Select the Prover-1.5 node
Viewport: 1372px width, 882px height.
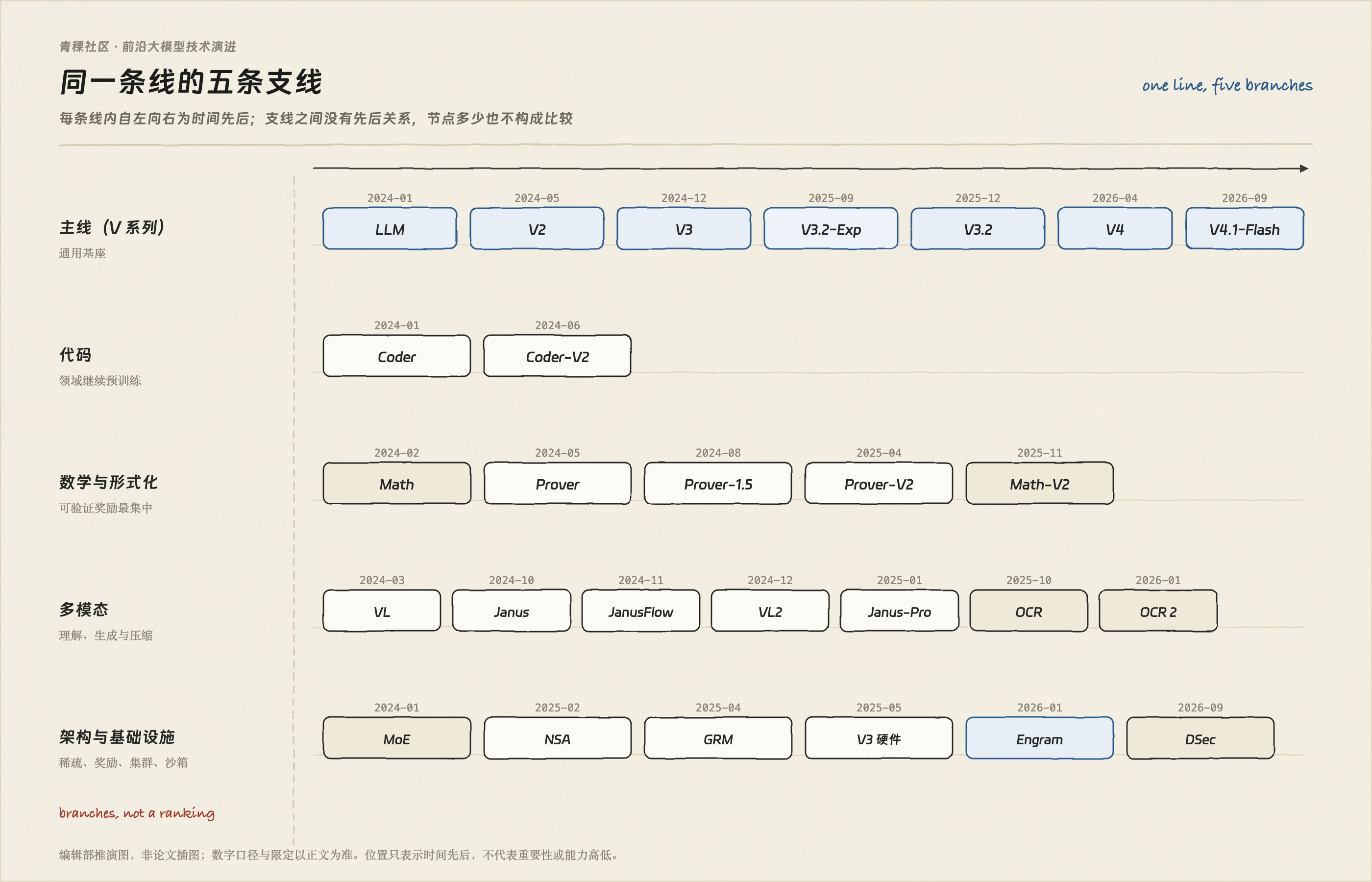(718, 483)
